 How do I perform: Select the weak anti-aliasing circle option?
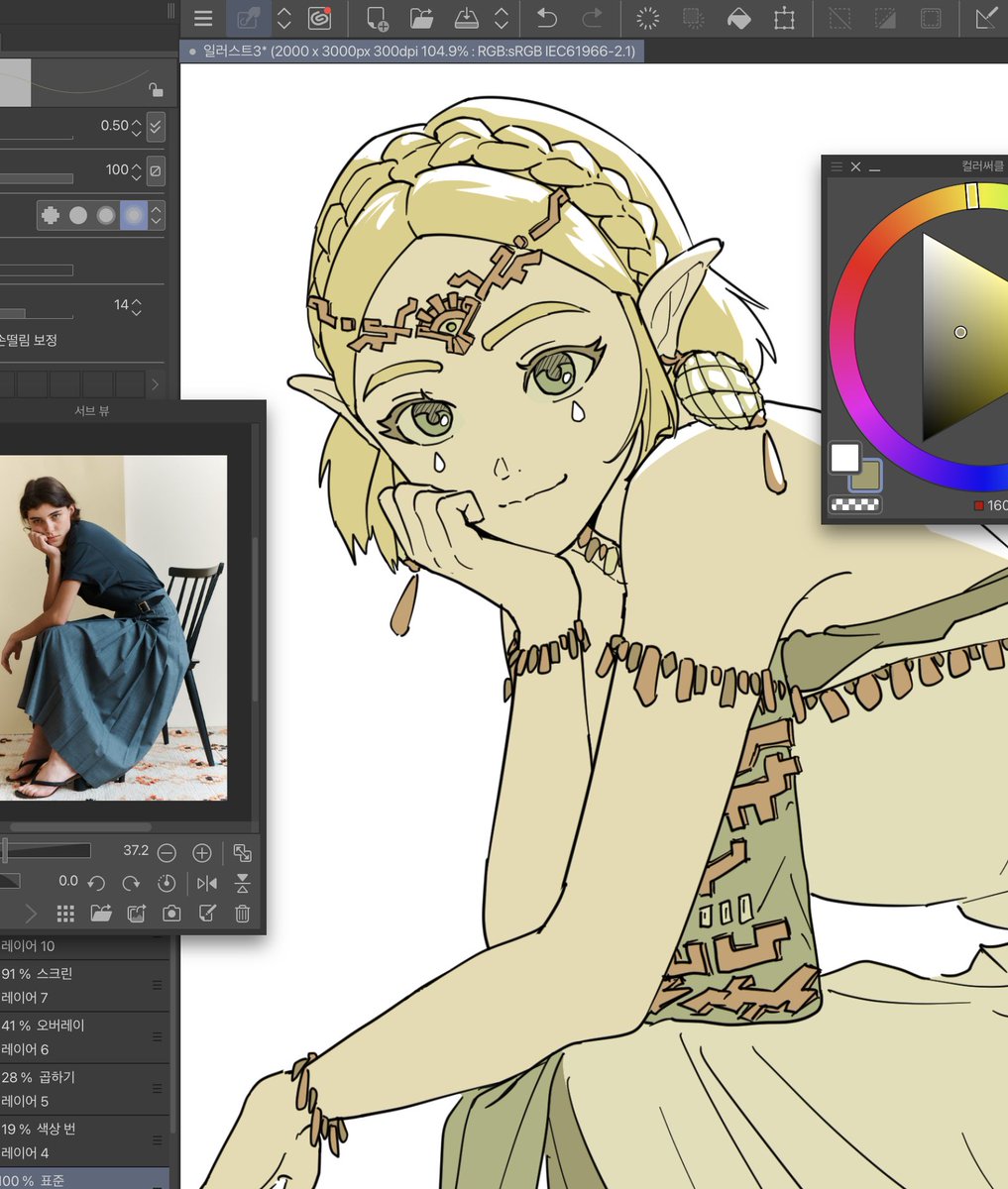click(x=77, y=215)
